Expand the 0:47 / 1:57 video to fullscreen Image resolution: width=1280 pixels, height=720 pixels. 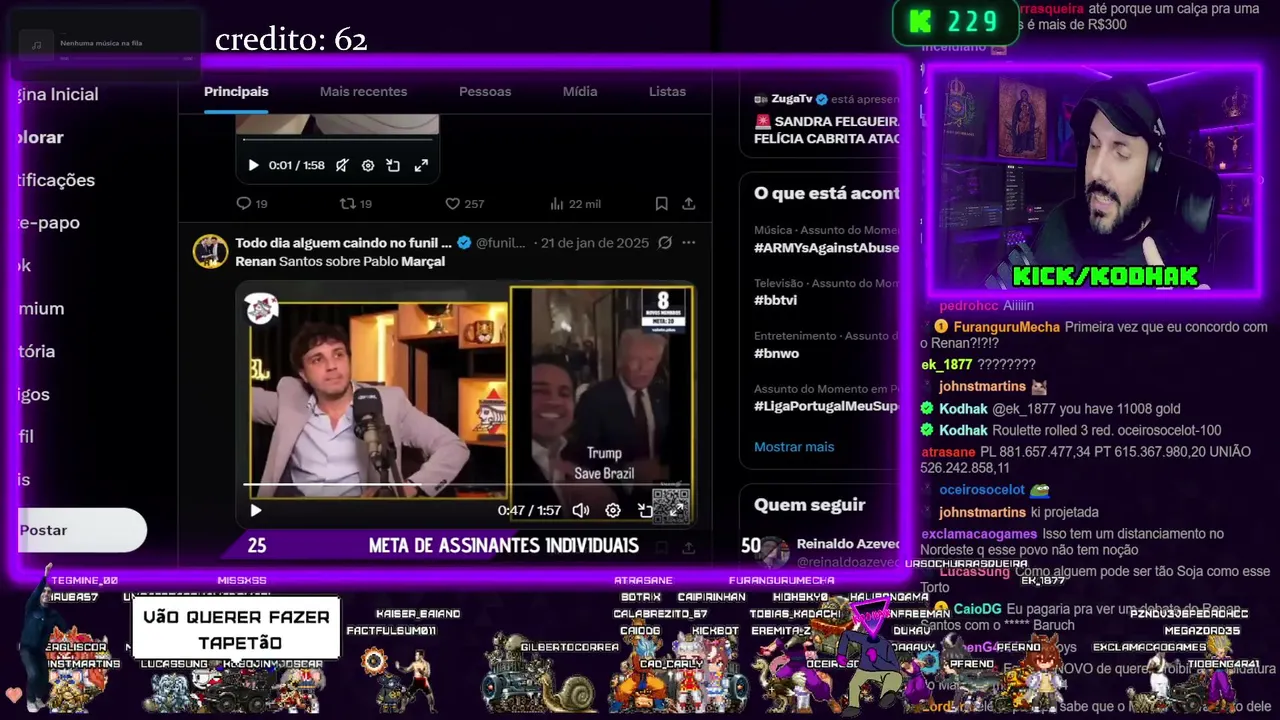click(x=677, y=510)
